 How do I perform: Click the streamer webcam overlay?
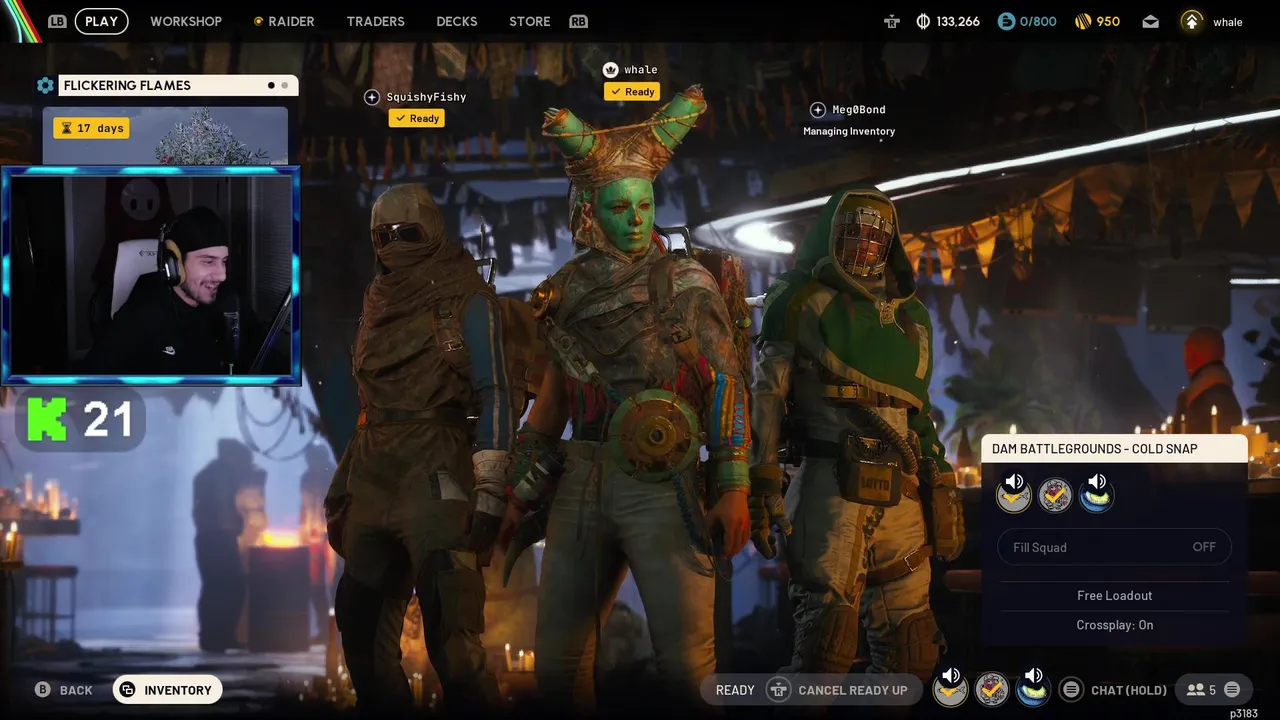[150, 275]
